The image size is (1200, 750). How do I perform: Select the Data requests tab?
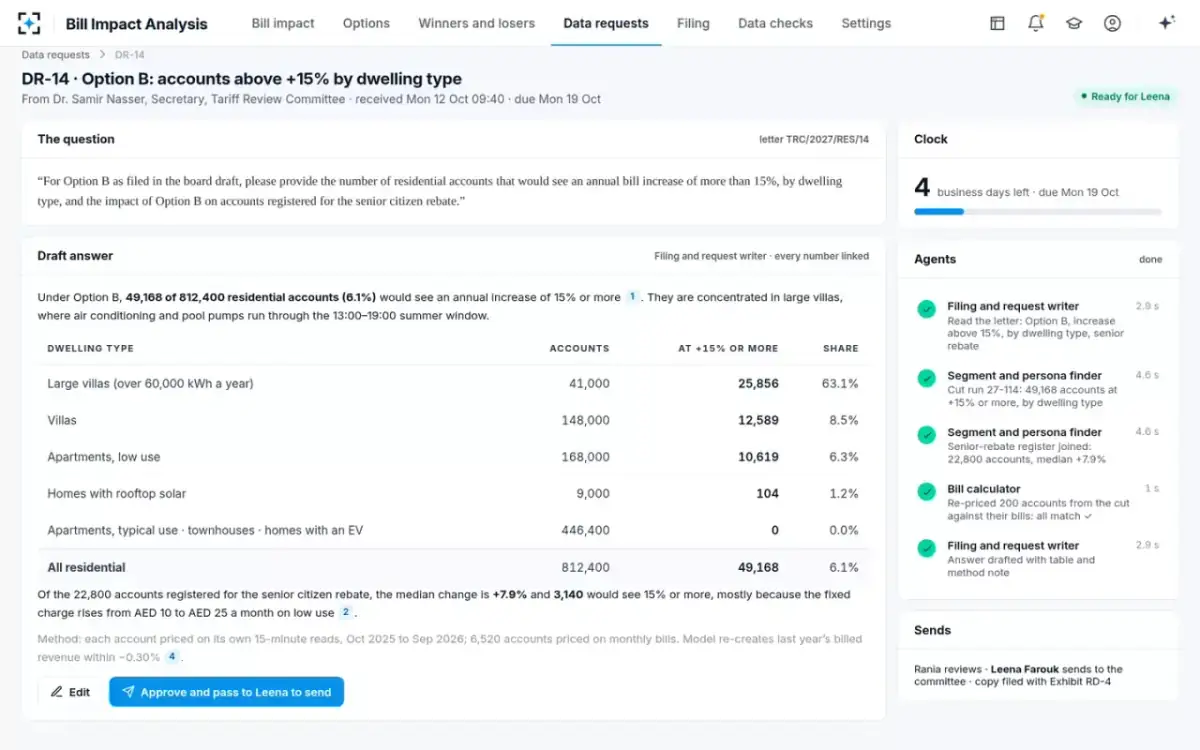(x=606, y=23)
